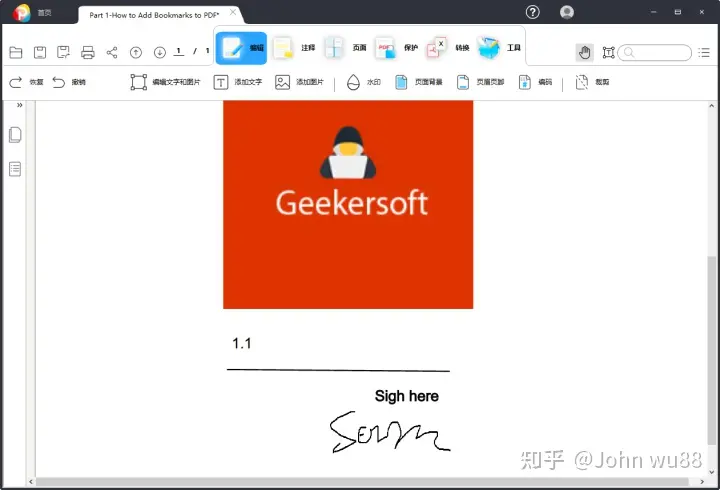This screenshot has width=720, height=490.
Task: Go to next page with down arrow
Action: pos(160,52)
